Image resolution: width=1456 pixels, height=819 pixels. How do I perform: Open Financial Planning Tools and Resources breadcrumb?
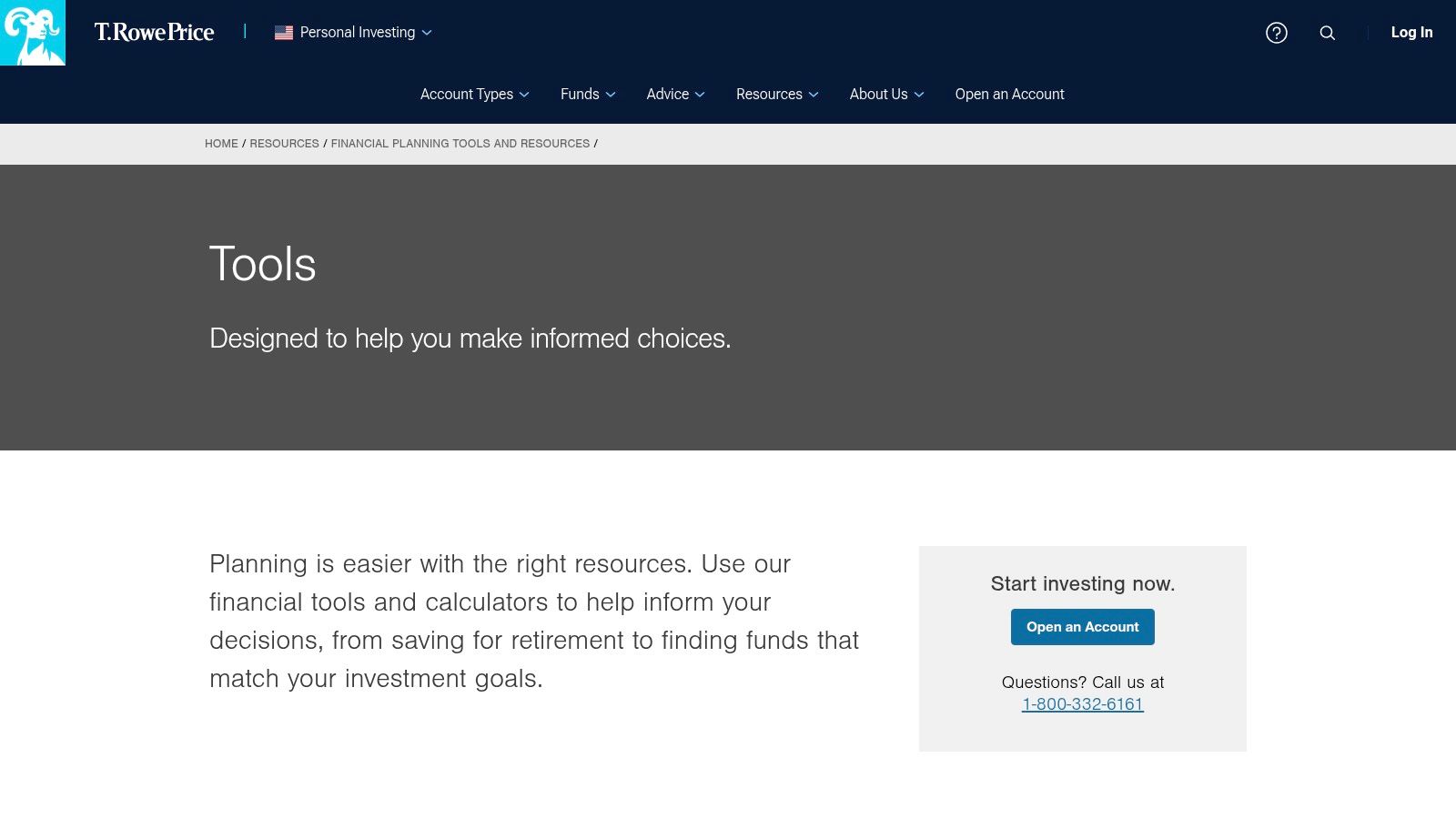(460, 144)
